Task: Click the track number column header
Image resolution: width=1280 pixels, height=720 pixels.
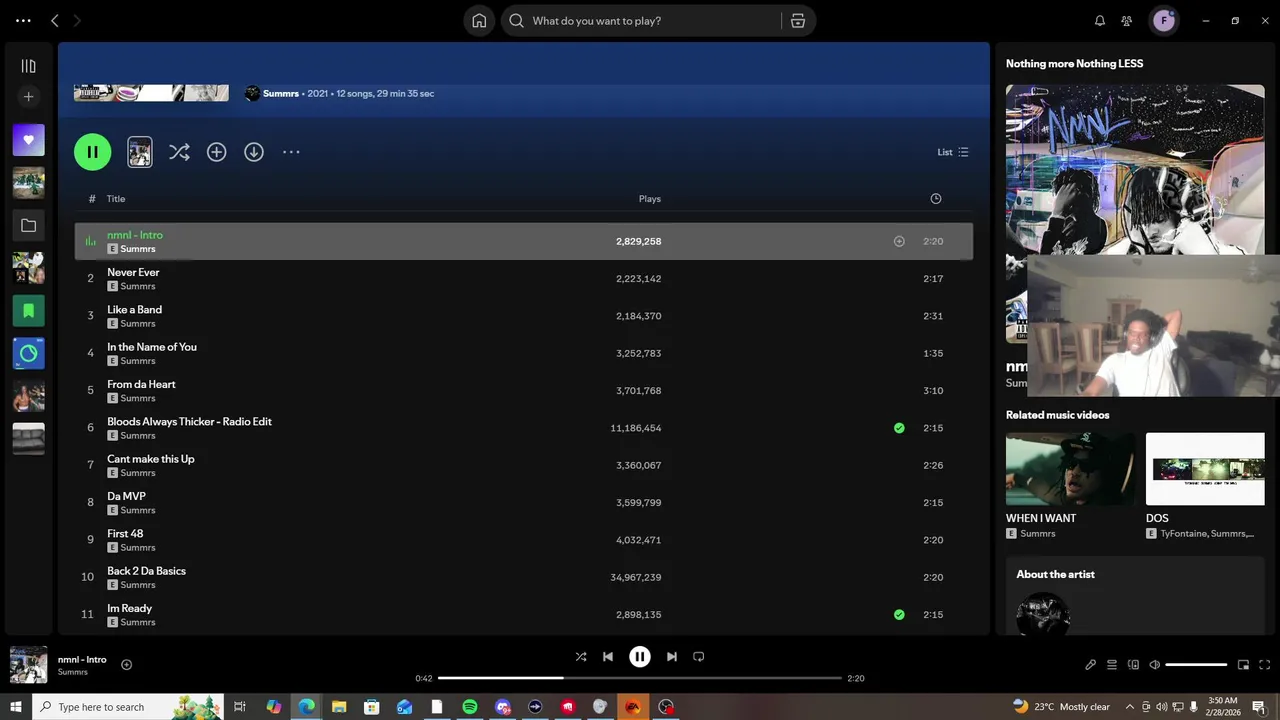Action: (x=92, y=199)
